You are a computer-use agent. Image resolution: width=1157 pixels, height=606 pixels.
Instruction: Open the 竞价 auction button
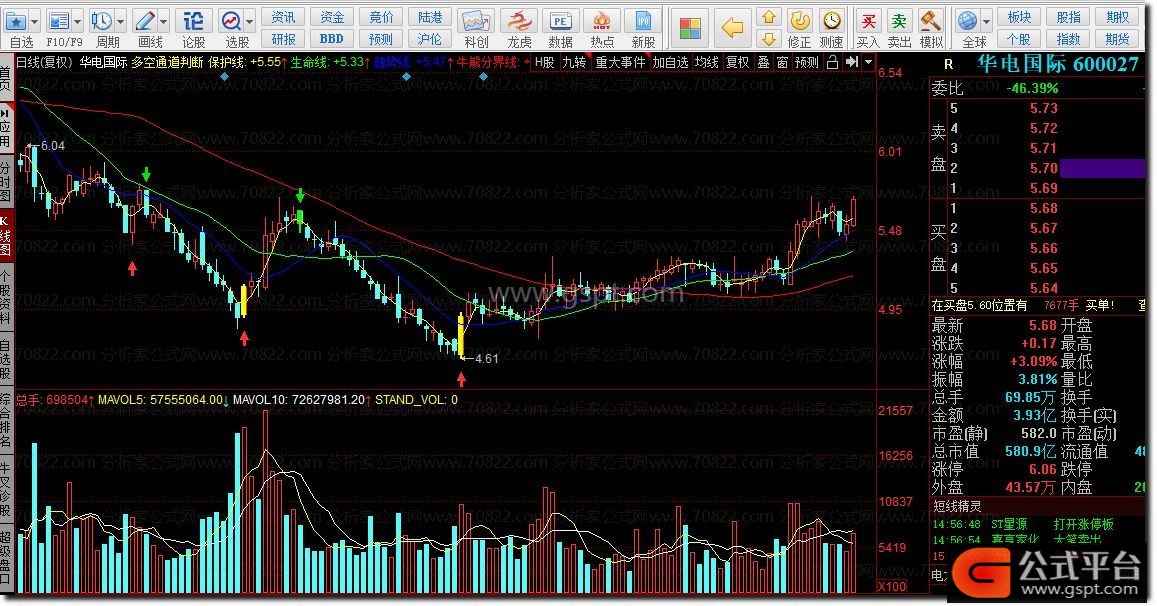(381, 17)
